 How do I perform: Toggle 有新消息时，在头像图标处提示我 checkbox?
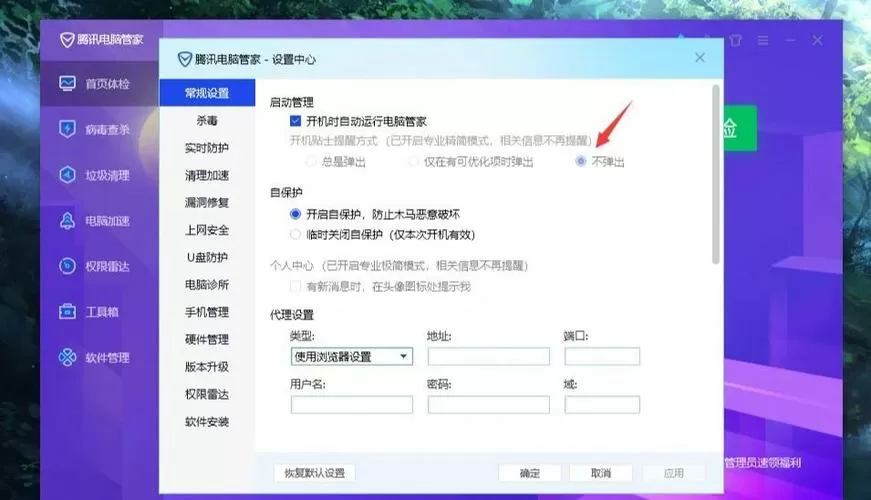tap(296, 286)
